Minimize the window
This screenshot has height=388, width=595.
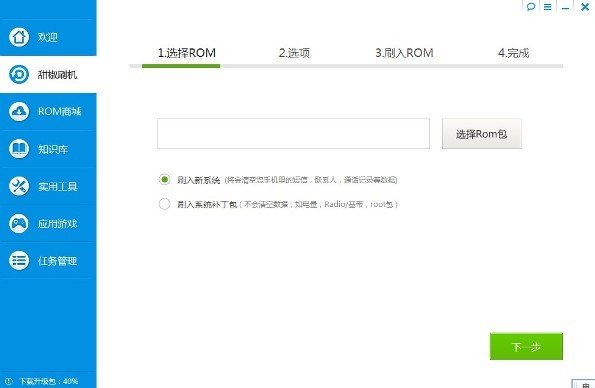pyautogui.click(x=565, y=8)
